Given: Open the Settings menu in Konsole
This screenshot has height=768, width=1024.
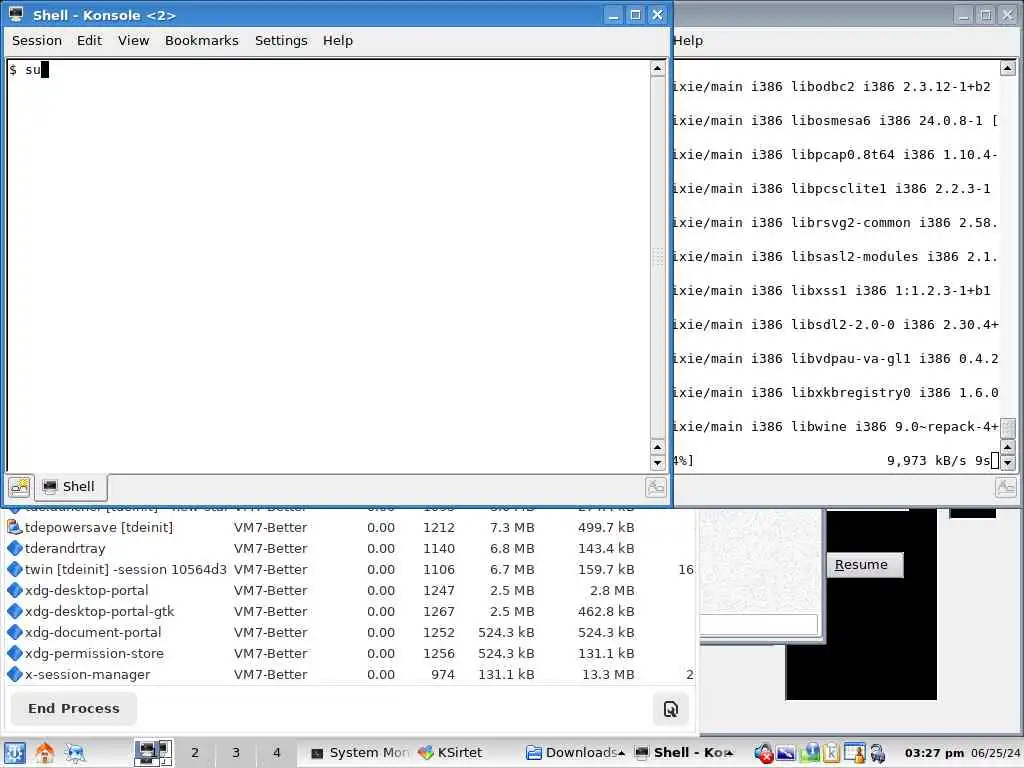Looking at the screenshot, I should click(281, 40).
